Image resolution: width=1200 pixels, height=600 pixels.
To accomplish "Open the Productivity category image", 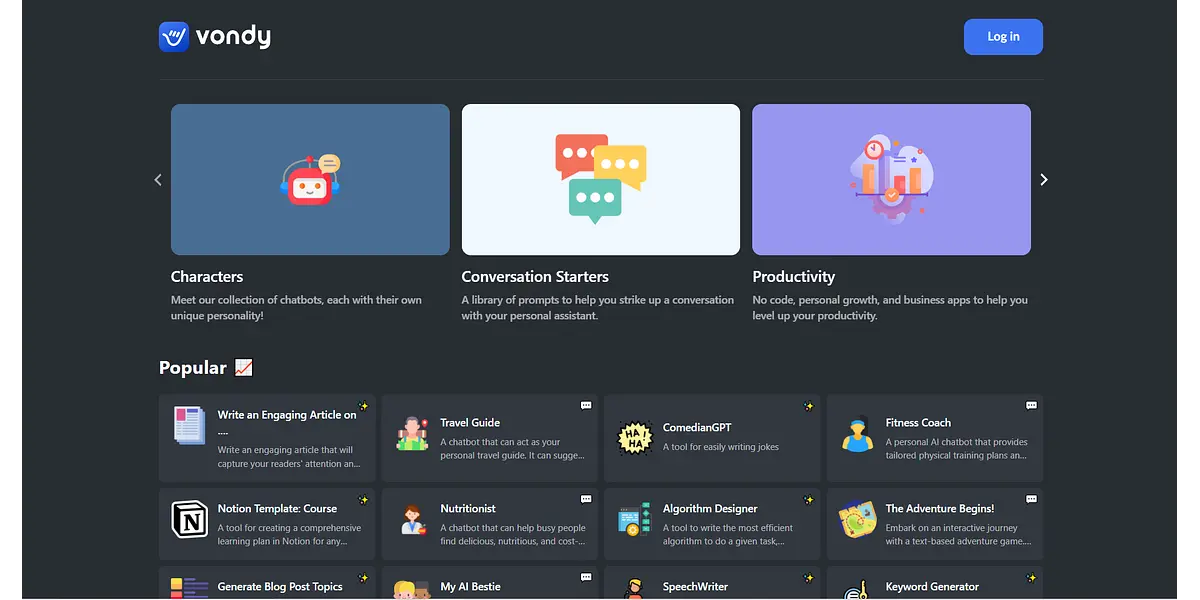I will 891,180.
